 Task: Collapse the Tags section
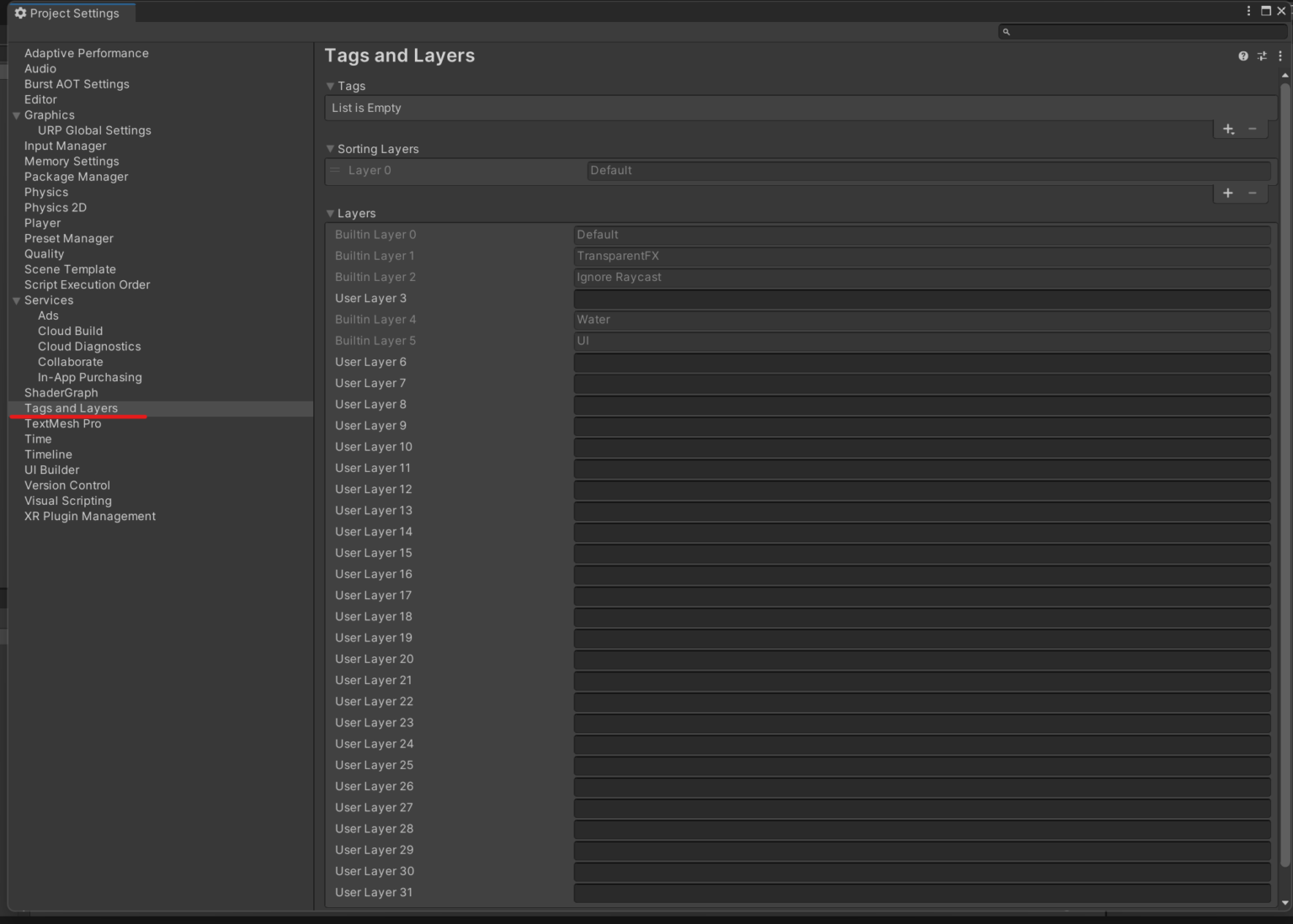click(x=330, y=85)
